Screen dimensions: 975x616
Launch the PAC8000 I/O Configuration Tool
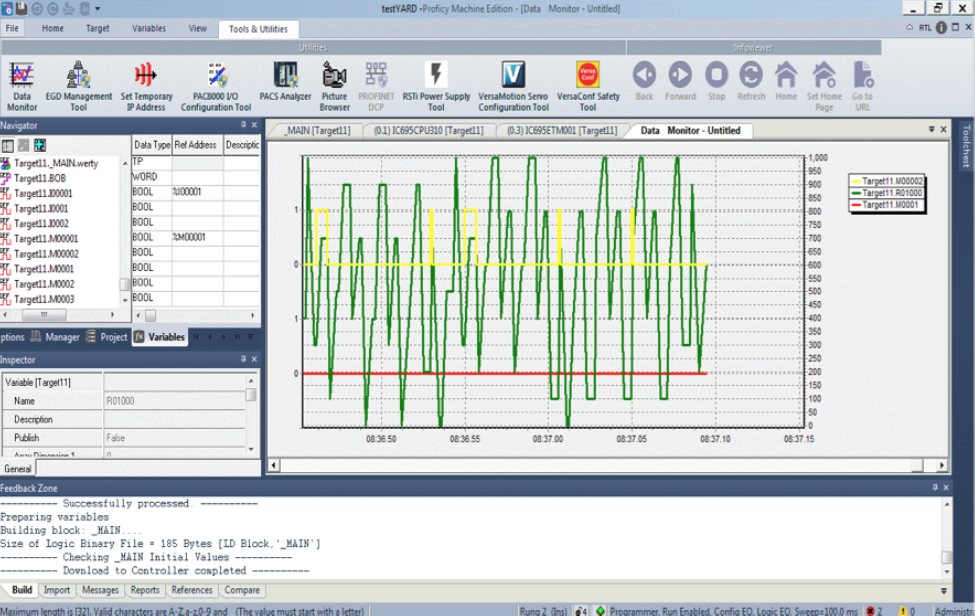pyautogui.click(x=216, y=86)
